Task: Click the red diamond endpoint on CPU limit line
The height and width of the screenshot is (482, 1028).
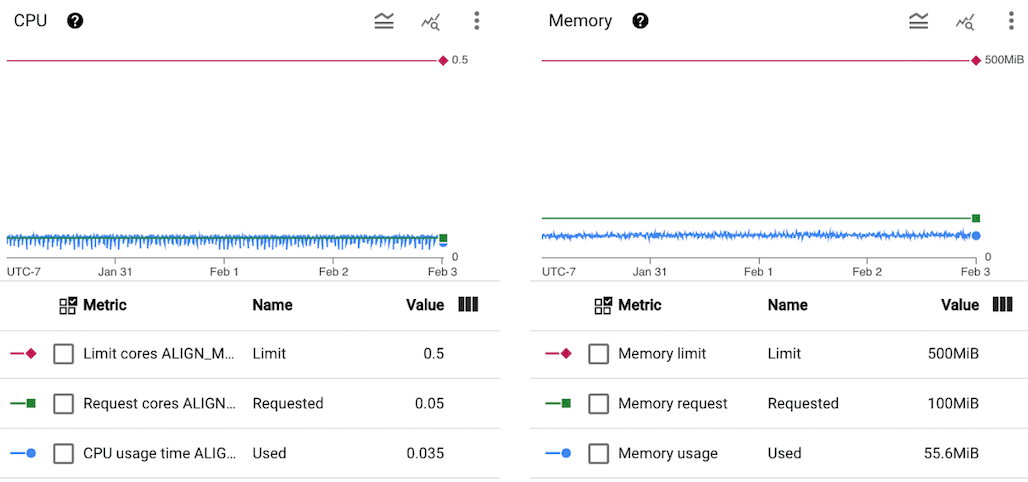Action: (443, 60)
